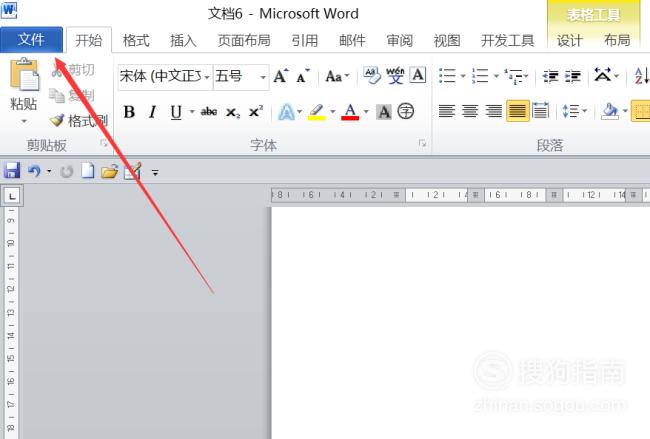Click bullets list icon
This screenshot has width=650, height=439.
tap(447, 76)
